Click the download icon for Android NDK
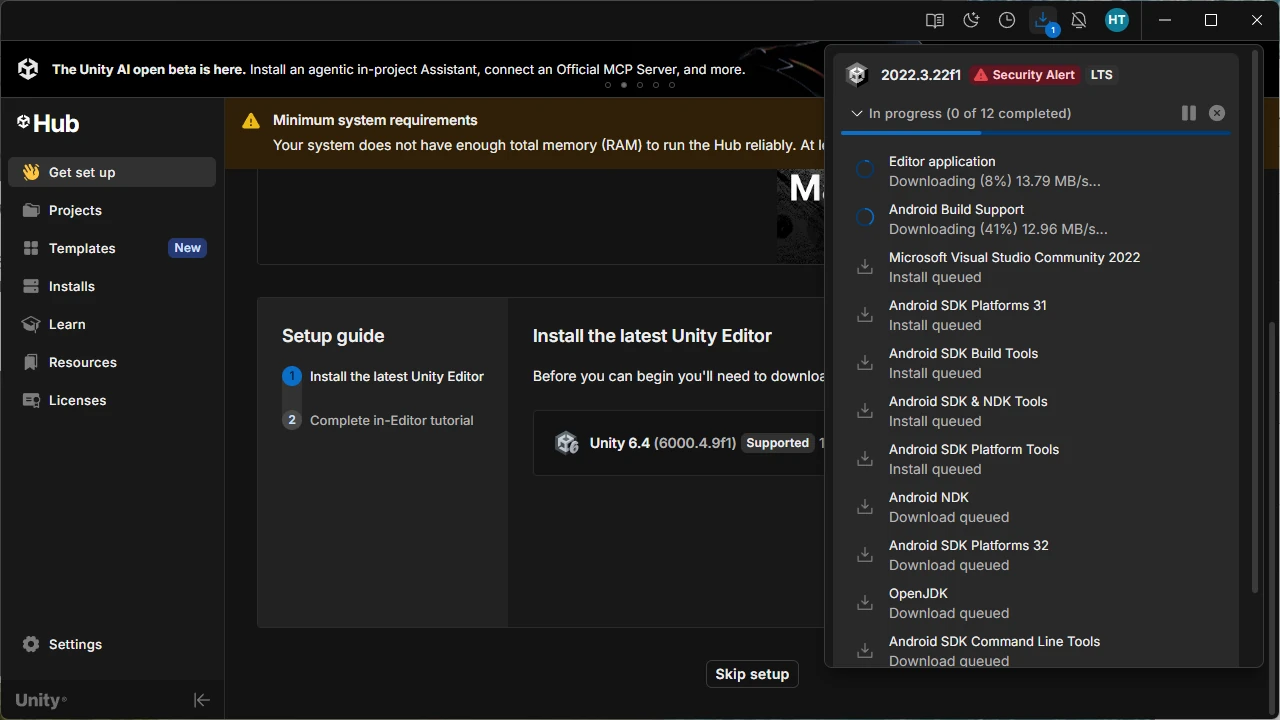 (865, 507)
